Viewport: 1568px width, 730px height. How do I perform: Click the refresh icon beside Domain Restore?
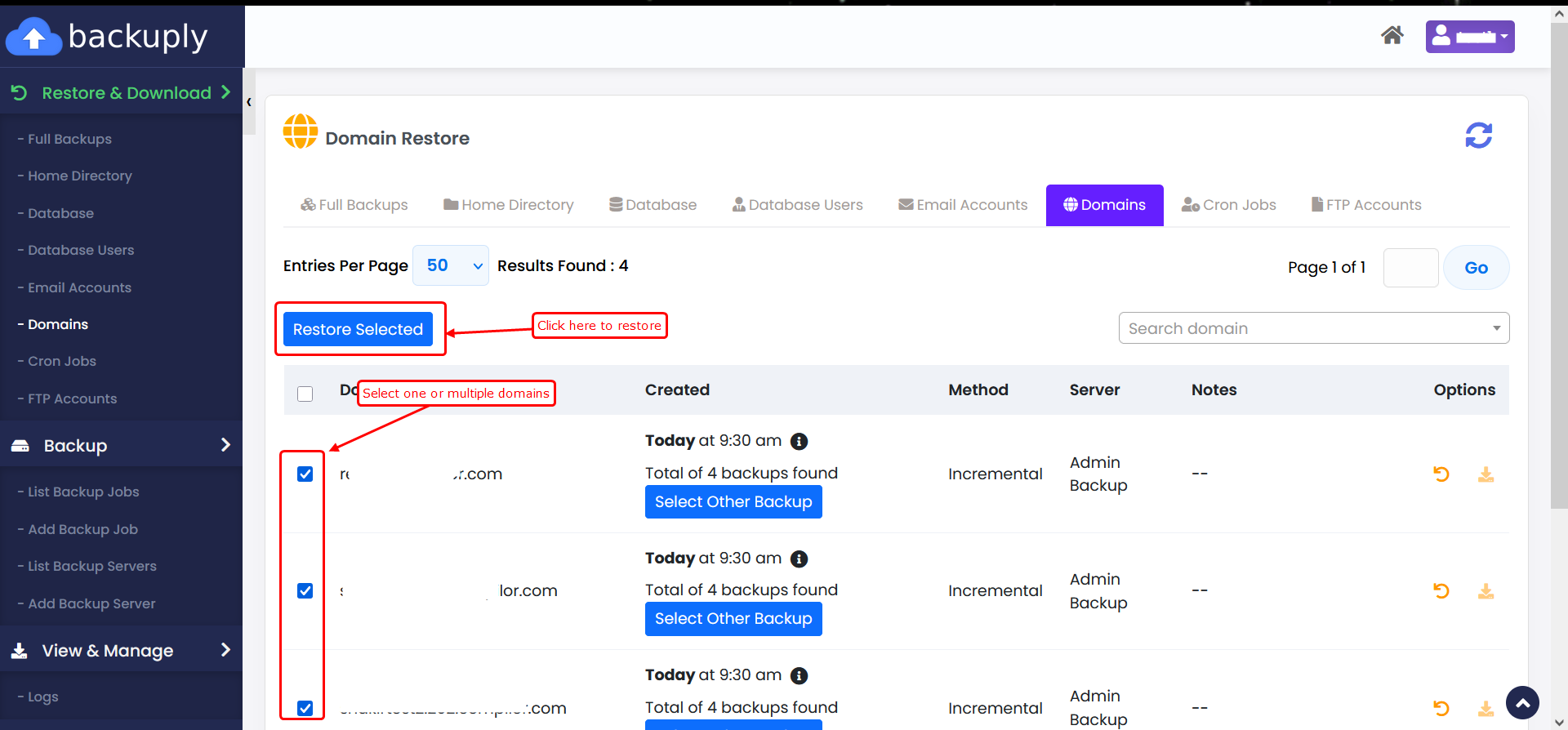1478,136
